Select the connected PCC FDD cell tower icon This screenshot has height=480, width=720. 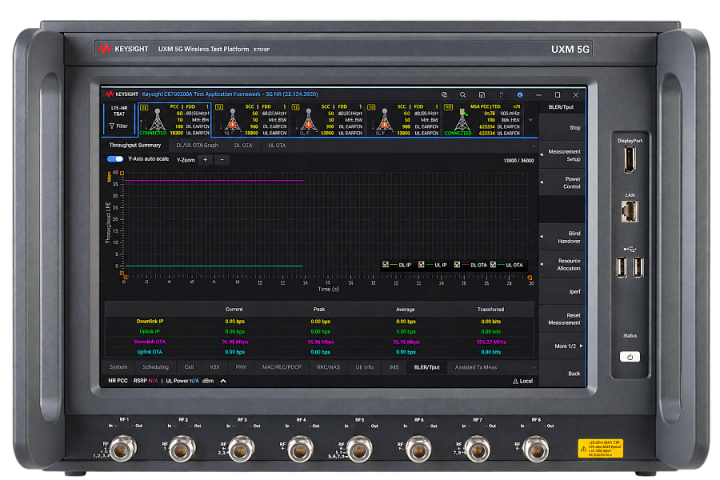(x=157, y=119)
